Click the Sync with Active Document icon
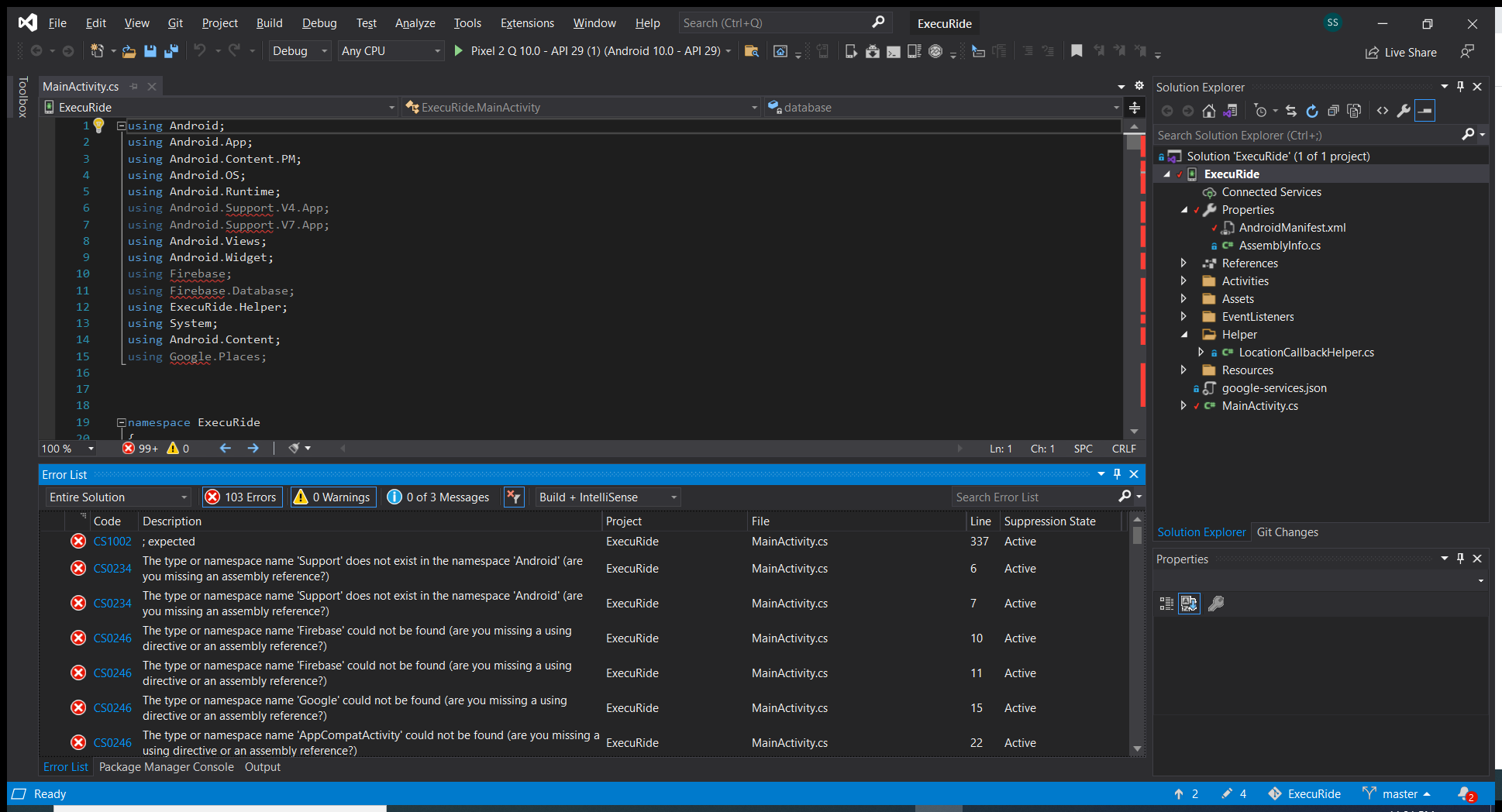 point(1291,111)
